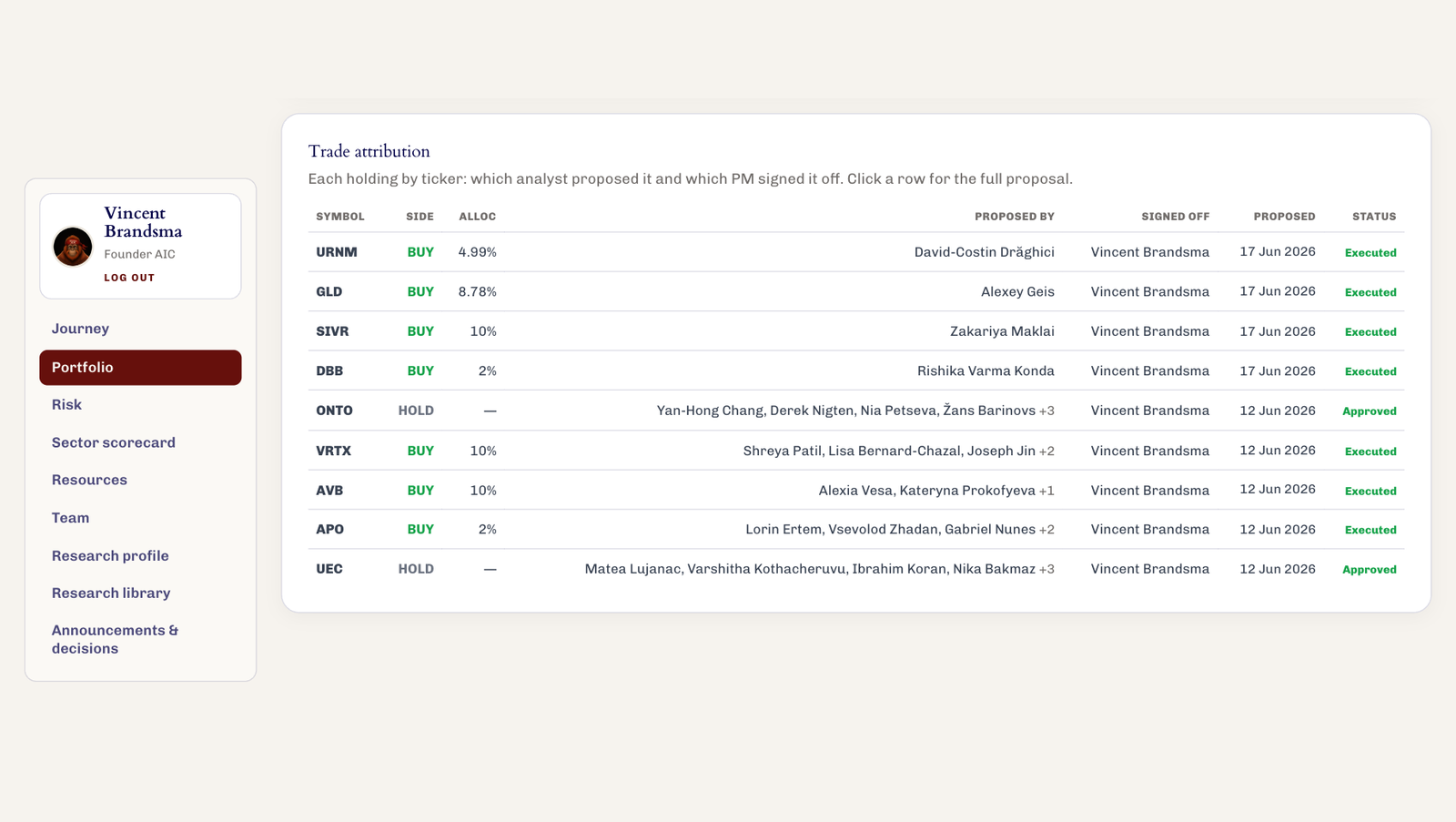This screenshot has width=1456, height=822.
Task: Click the Executed status in the VRTX row
Action: [1370, 452]
